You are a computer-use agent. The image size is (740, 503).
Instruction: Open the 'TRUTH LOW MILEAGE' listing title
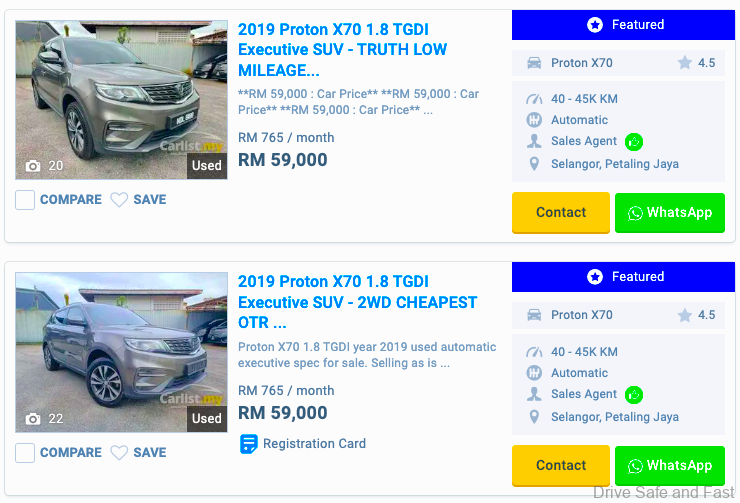coord(342,49)
